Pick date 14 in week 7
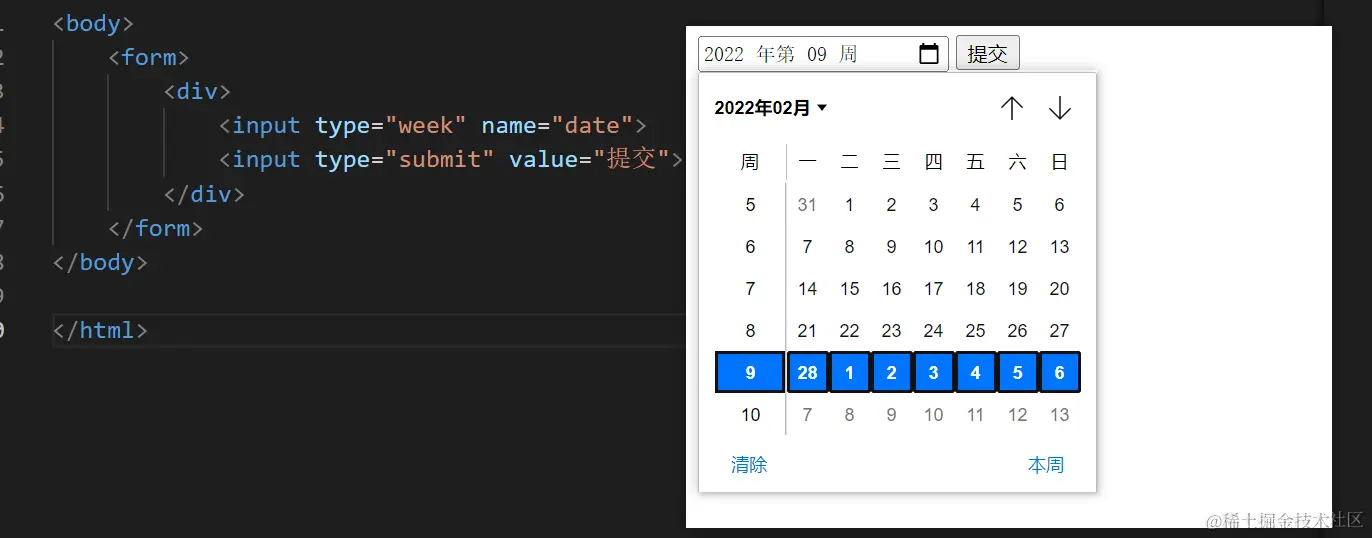The height and width of the screenshot is (538, 1372). tap(808, 289)
